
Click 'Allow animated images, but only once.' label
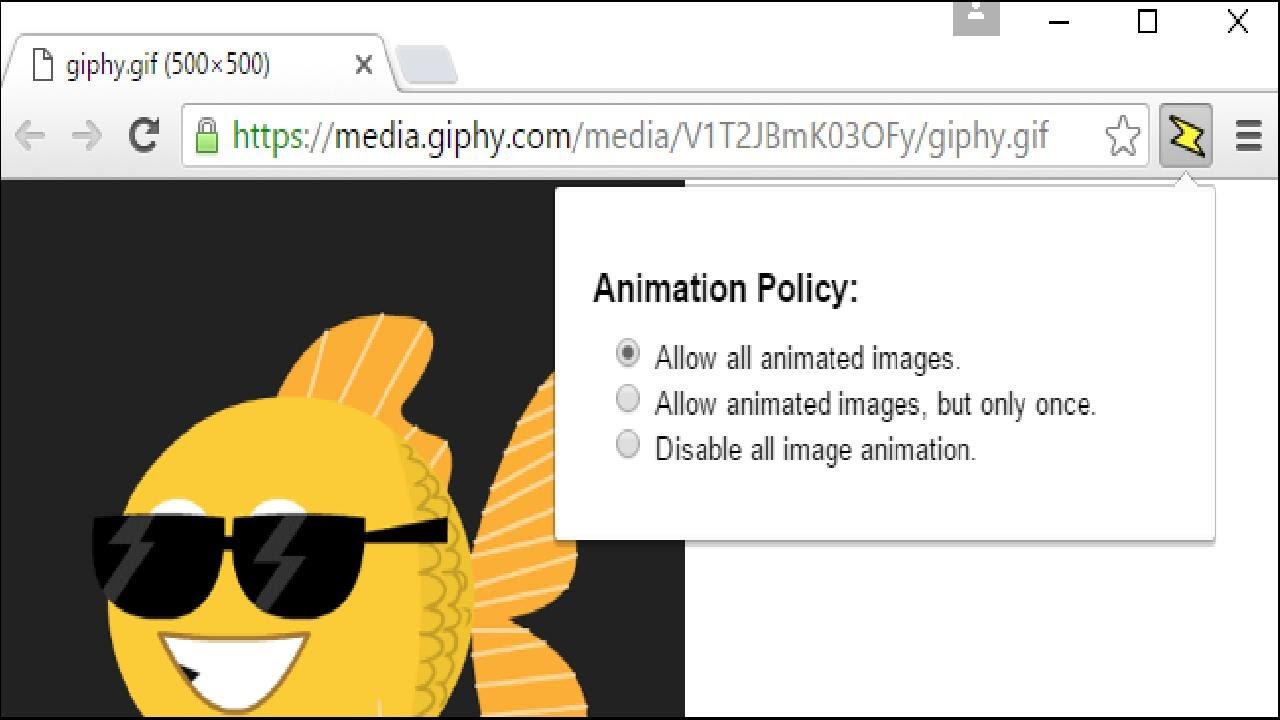(875, 404)
